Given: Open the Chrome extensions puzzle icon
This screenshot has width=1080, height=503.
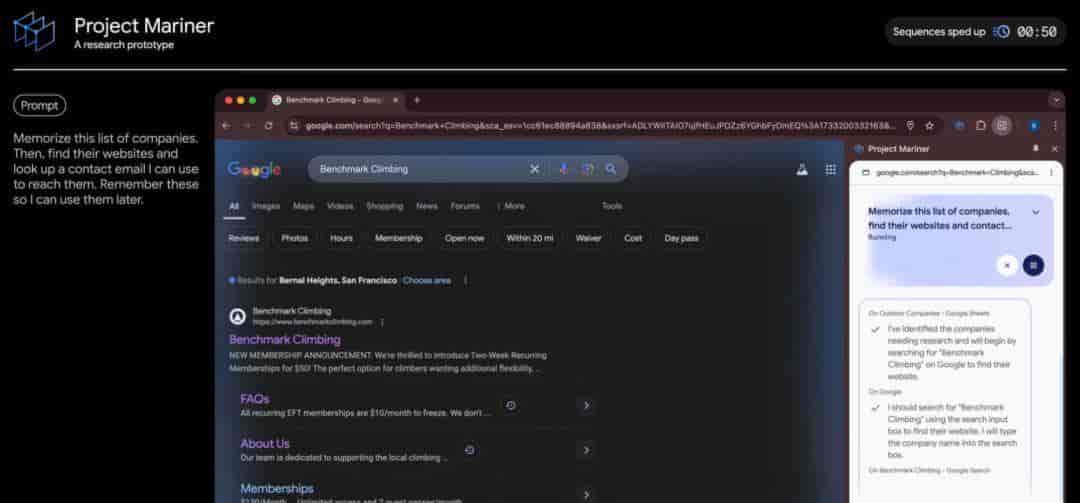Looking at the screenshot, I should [x=981, y=125].
